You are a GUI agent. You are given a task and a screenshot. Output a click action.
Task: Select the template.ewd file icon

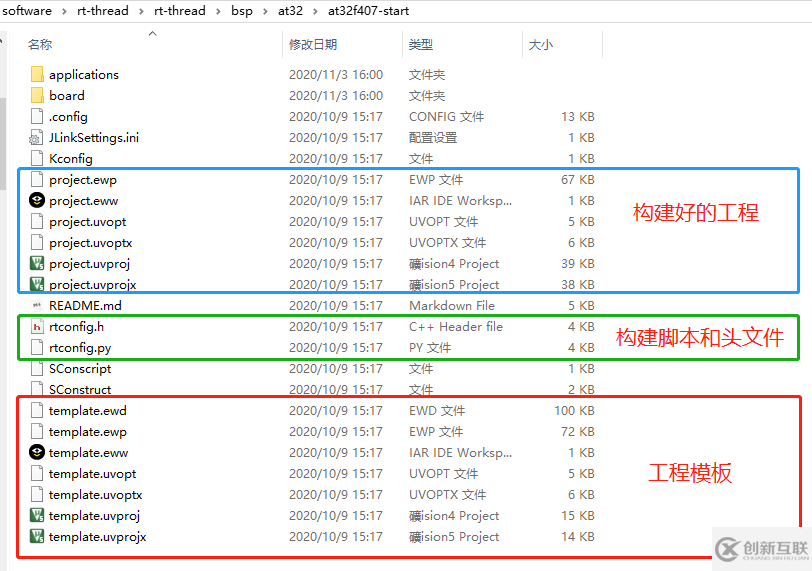click(x=37, y=411)
